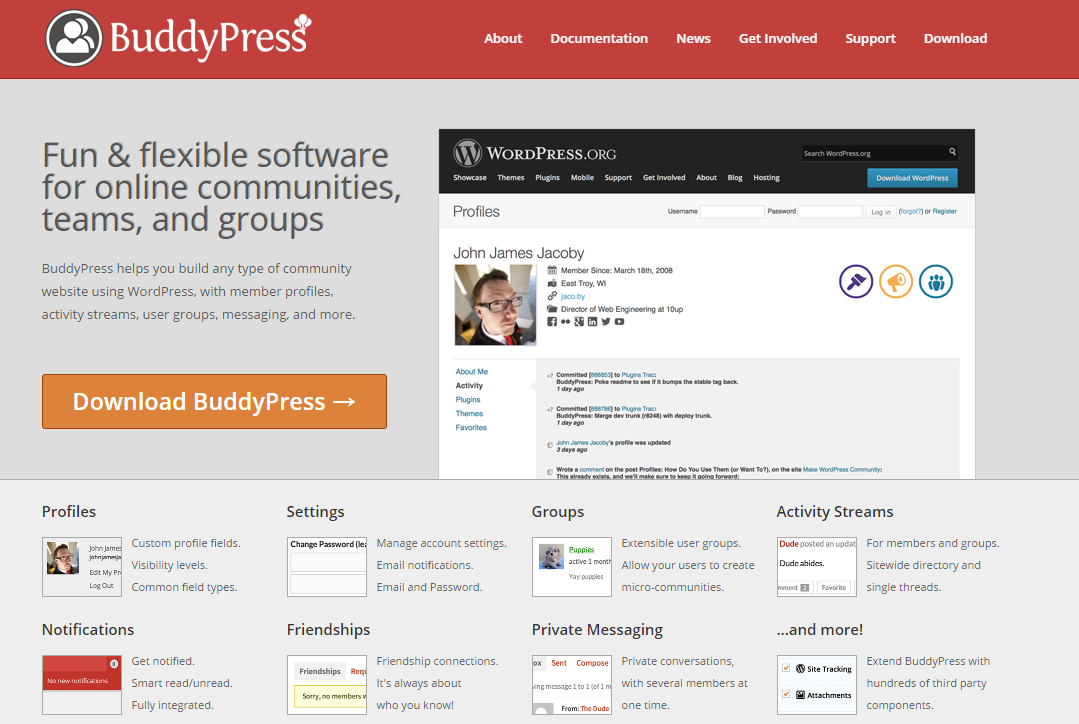Click the Make WordPress Community link

842,469
